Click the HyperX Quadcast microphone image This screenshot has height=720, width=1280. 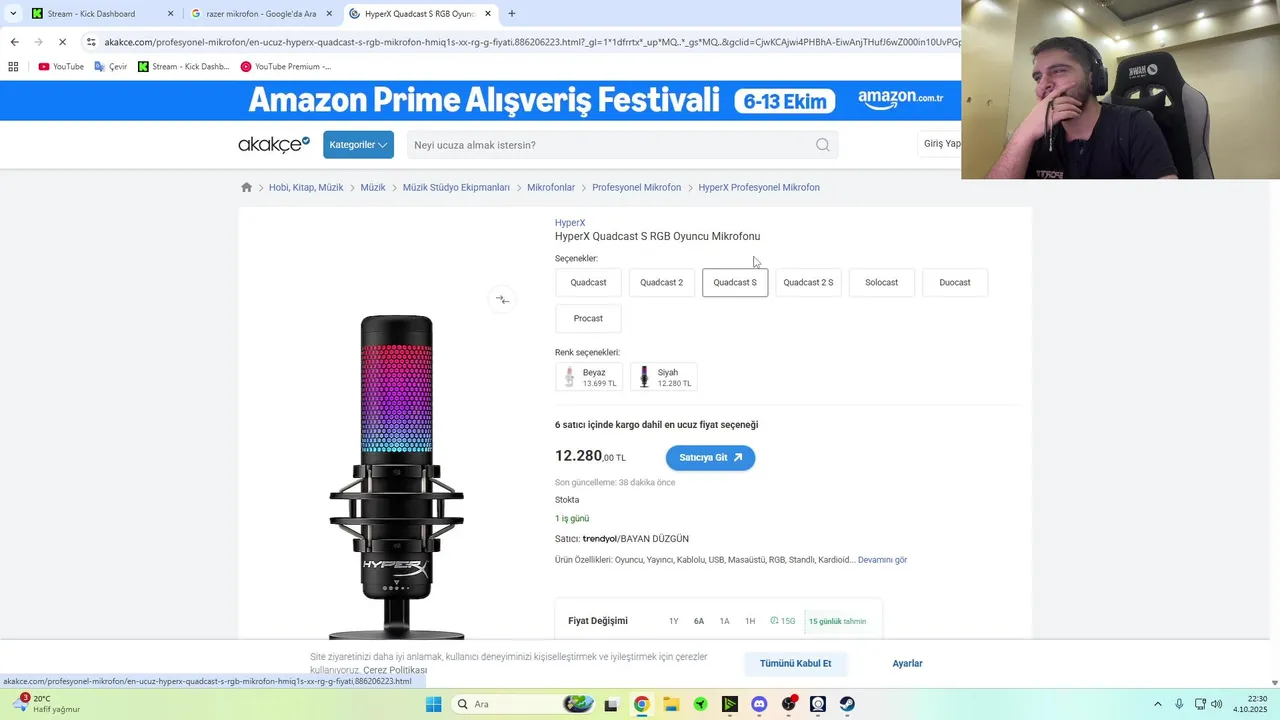coord(396,477)
